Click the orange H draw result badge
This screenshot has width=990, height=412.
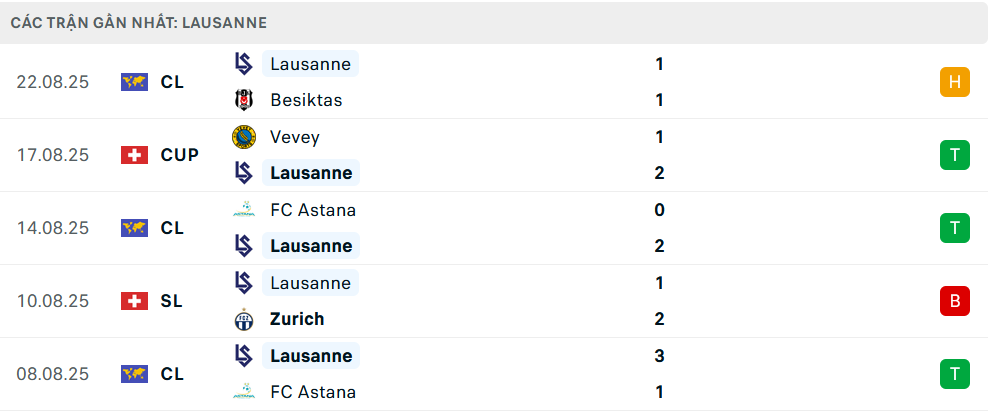click(x=954, y=82)
